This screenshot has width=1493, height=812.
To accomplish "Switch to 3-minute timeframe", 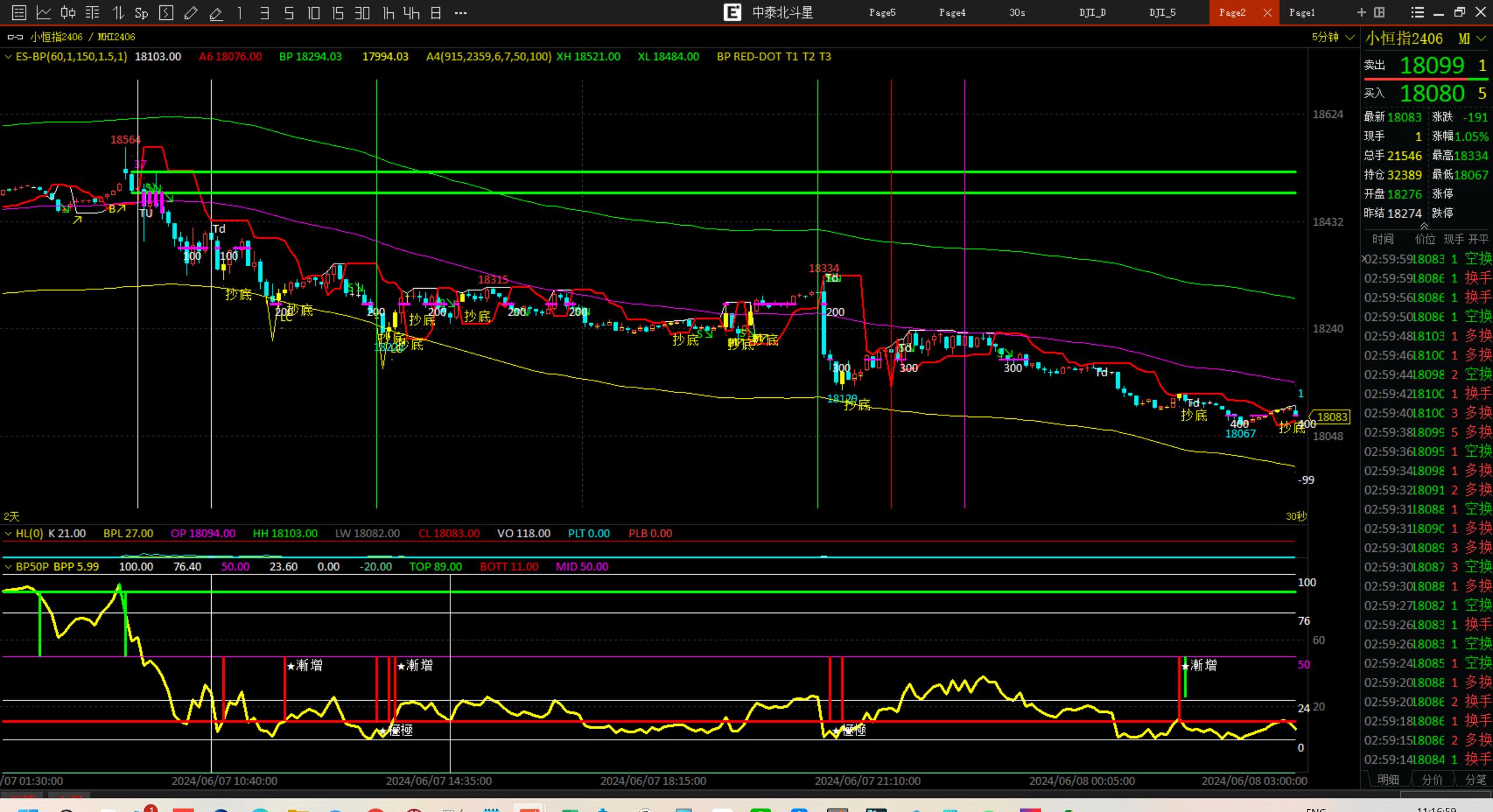I will pos(264,13).
